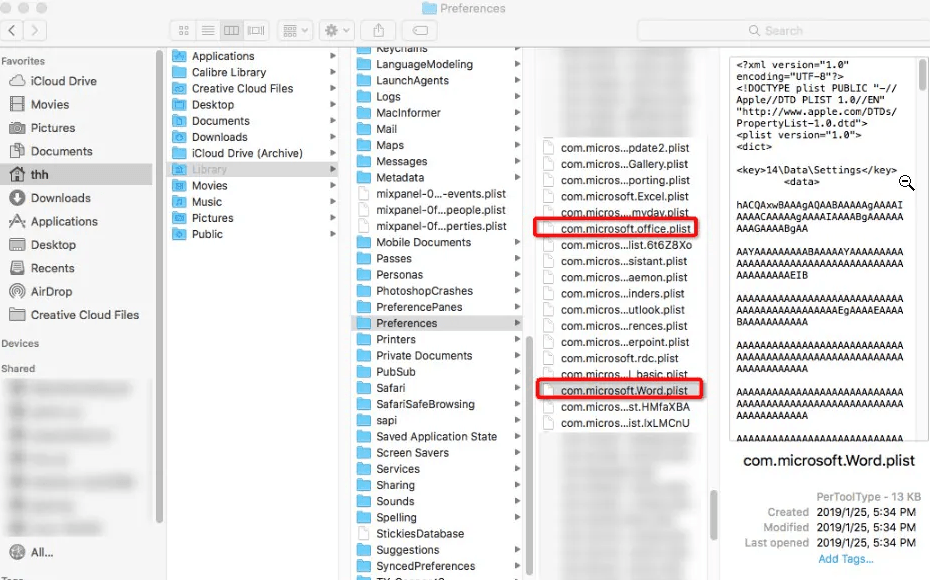The image size is (930, 580).
Task: Open Desktop in the Favorites sidebar
Action: pos(53,245)
